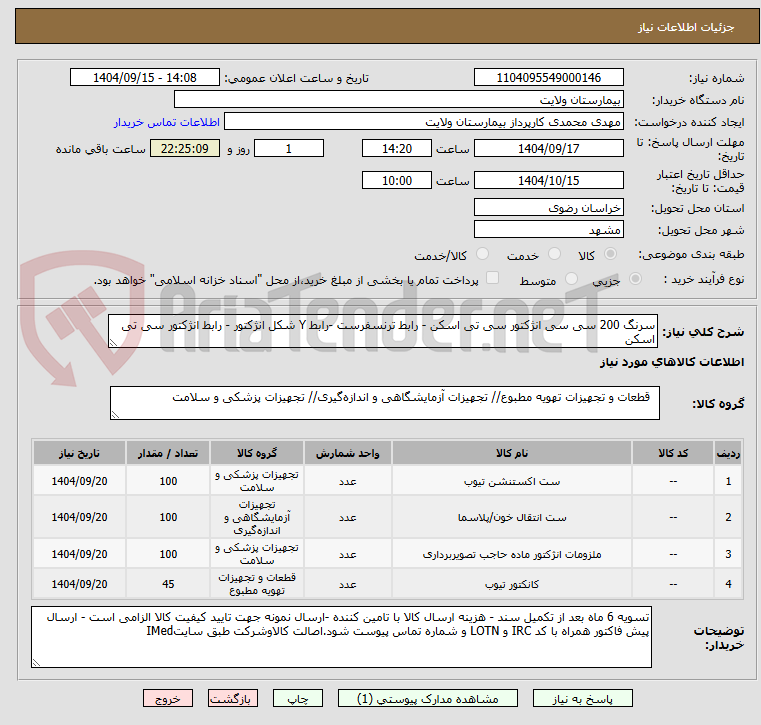Click group قطعات و تجهیزات تهویه مطبوع cell
761x725 pixels.
pos(257,584)
